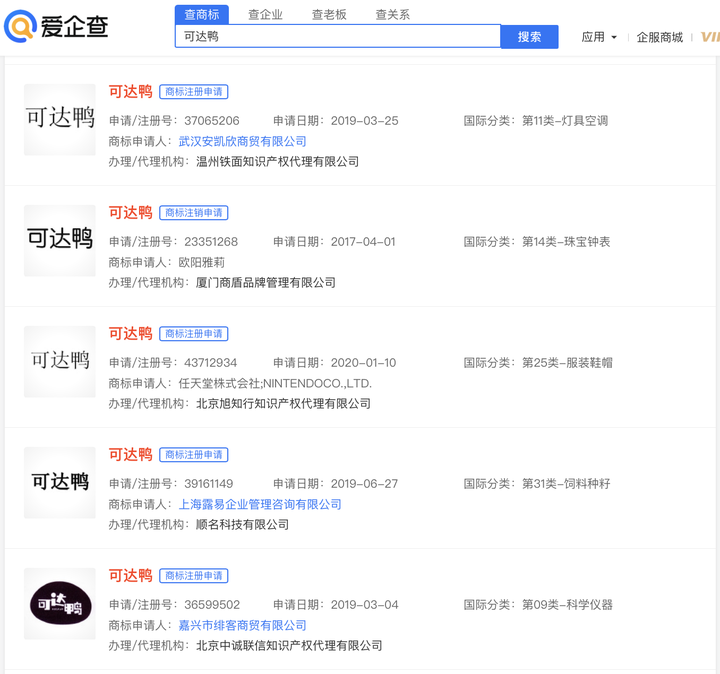
Task: Select application date 2019-06-27
Action: pos(365,483)
